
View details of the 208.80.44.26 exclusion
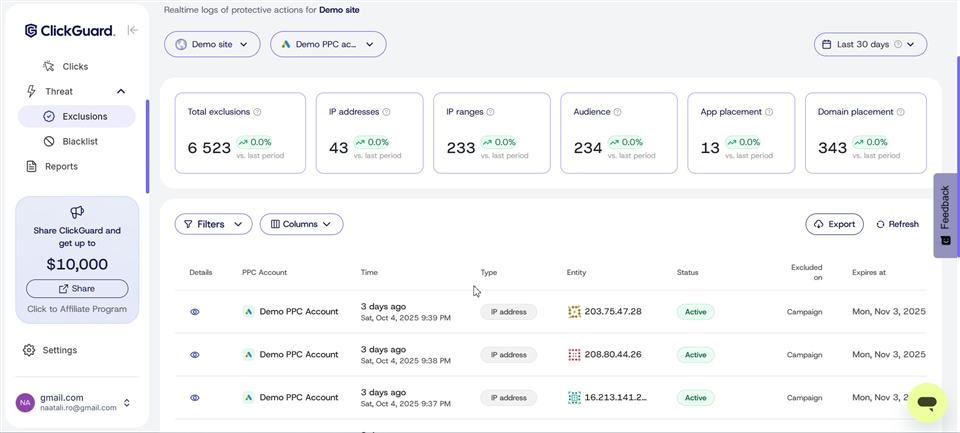pyautogui.click(x=195, y=355)
